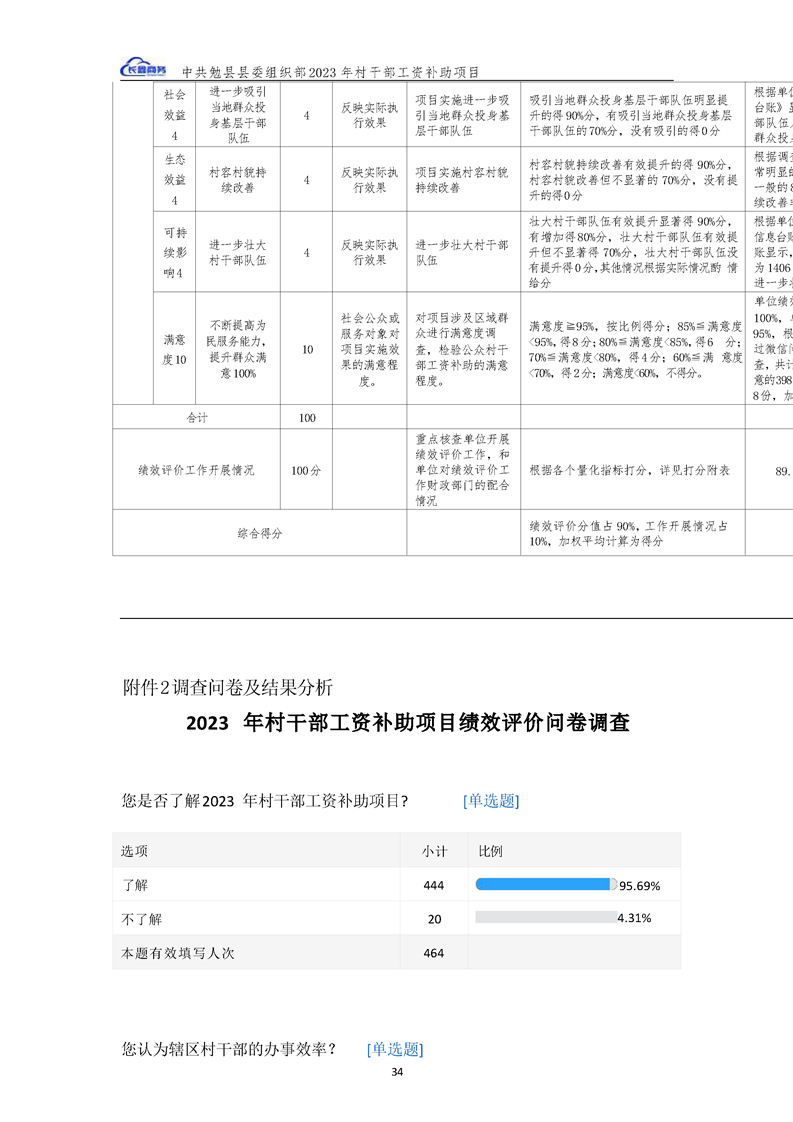Click the count 444 in survey table
This screenshot has width=793, height=1122.
pyautogui.click(x=433, y=885)
